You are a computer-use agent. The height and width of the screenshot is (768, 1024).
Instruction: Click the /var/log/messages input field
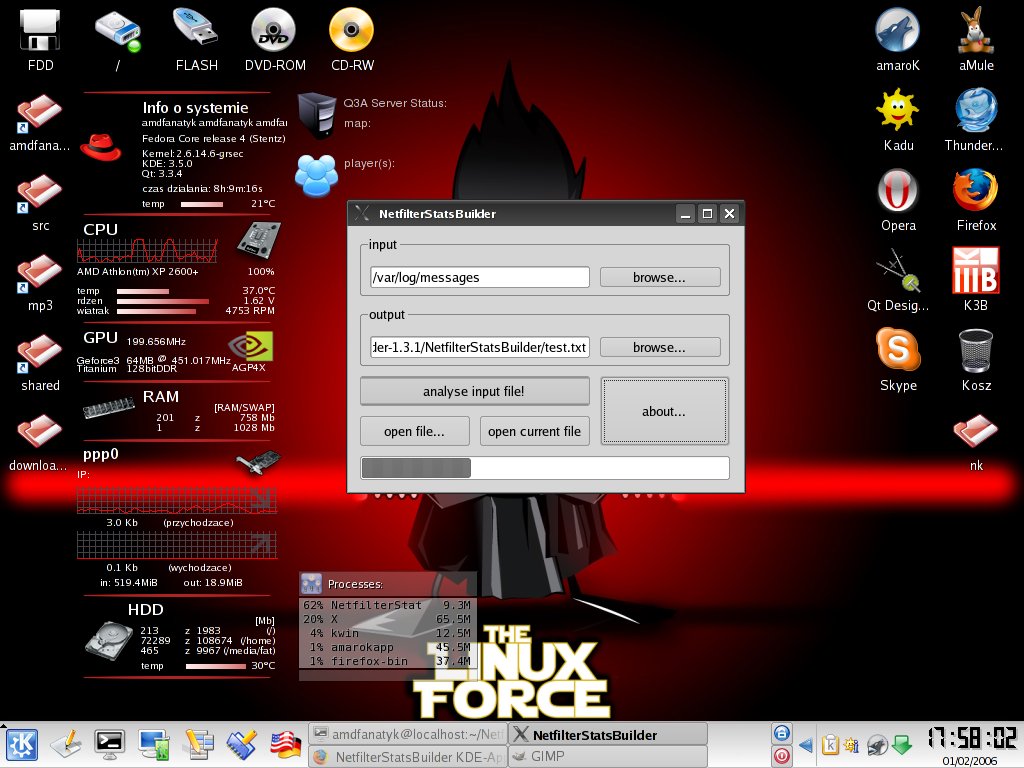[x=479, y=277]
